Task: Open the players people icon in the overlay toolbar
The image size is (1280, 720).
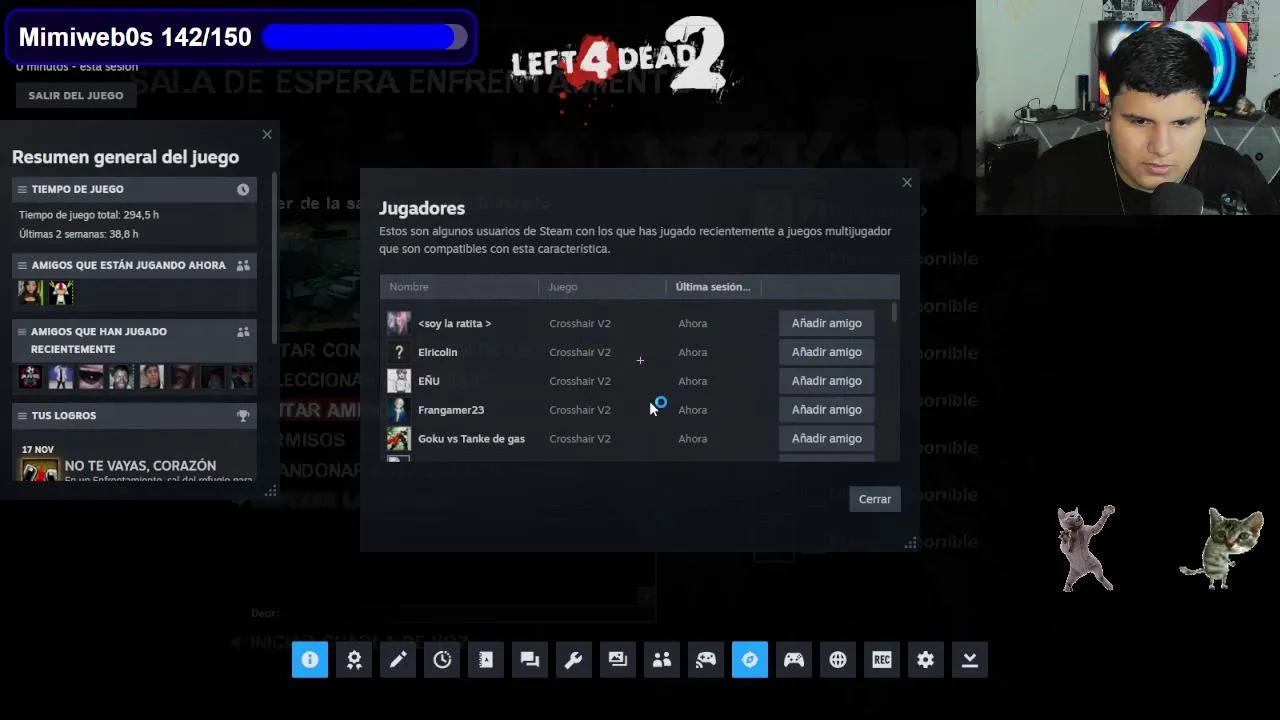Action: 662,660
